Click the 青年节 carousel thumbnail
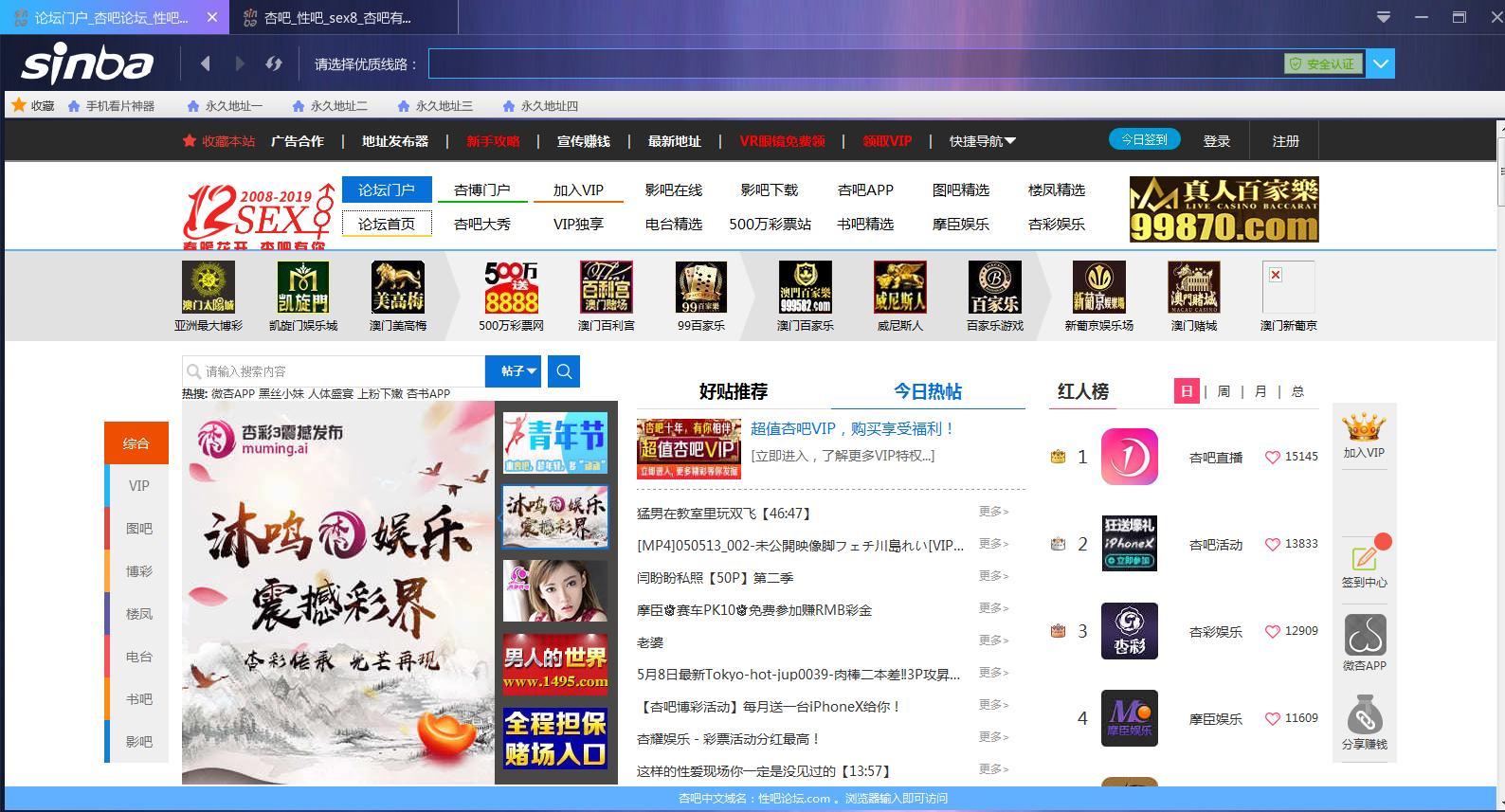 [x=555, y=442]
